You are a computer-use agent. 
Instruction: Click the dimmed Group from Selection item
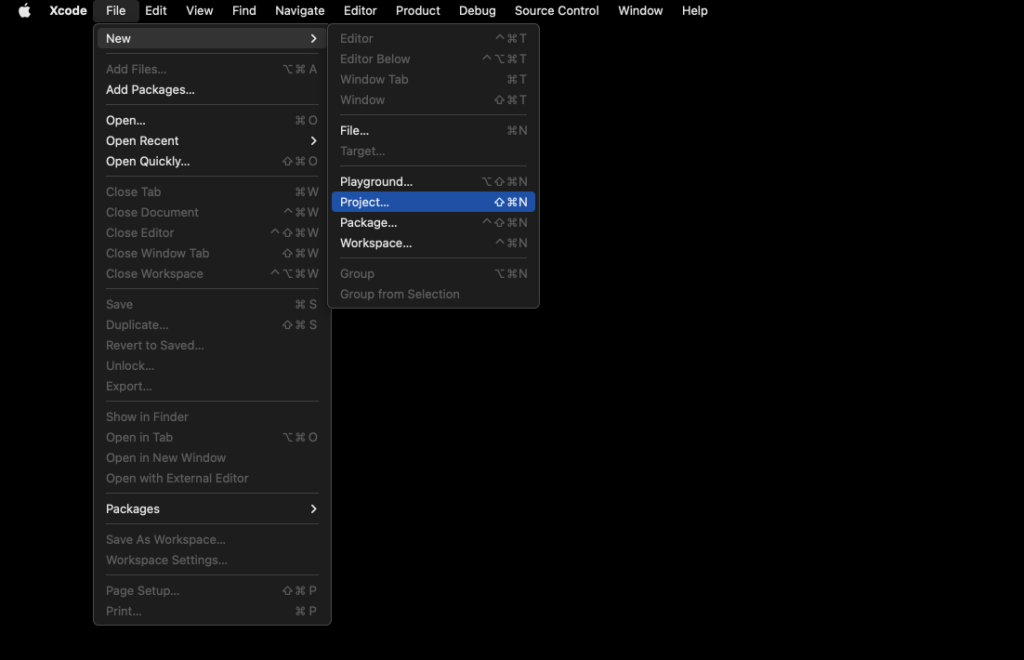point(433,294)
